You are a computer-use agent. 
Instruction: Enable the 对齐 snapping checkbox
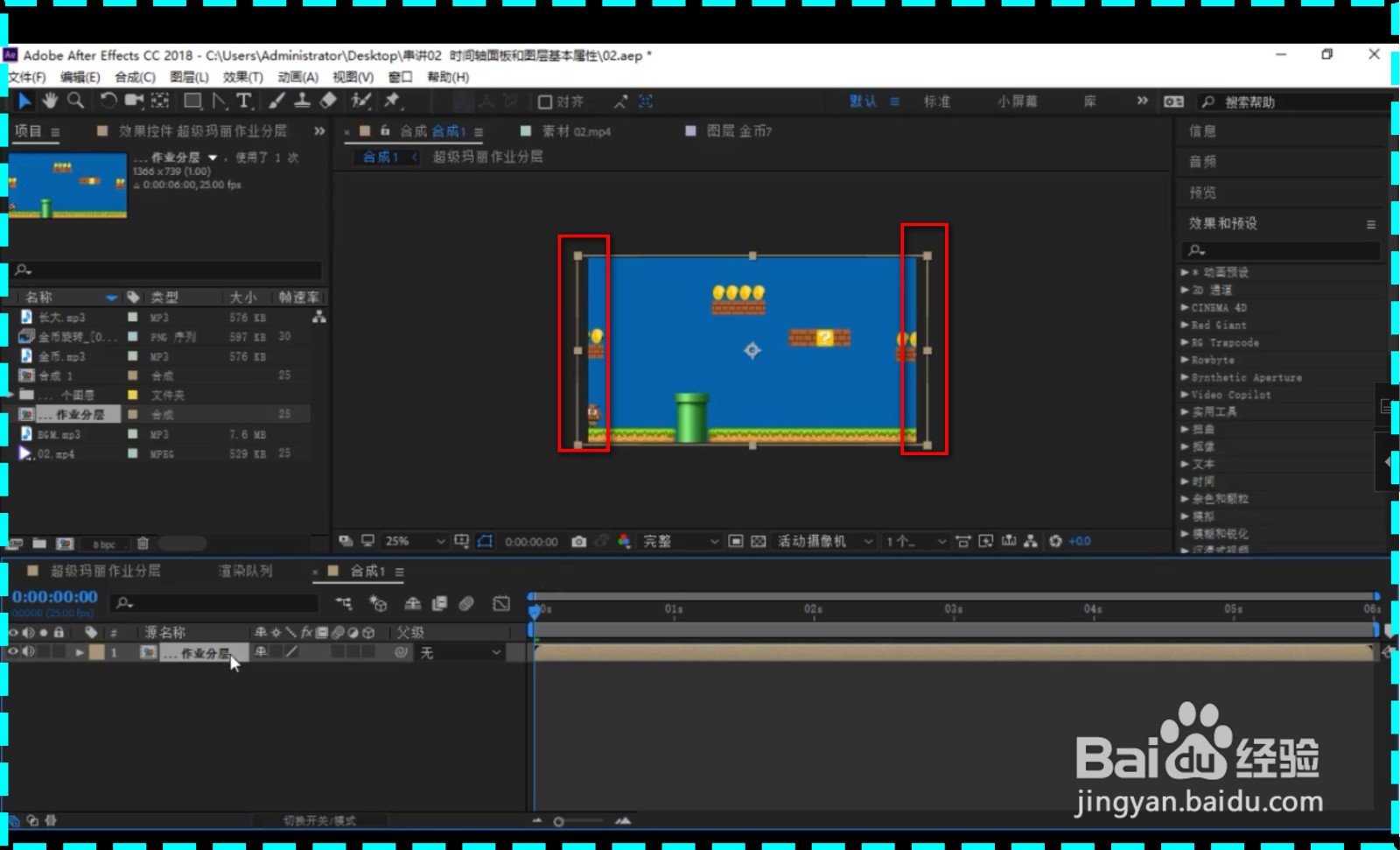pyautogui.click(x=544, y=102)
